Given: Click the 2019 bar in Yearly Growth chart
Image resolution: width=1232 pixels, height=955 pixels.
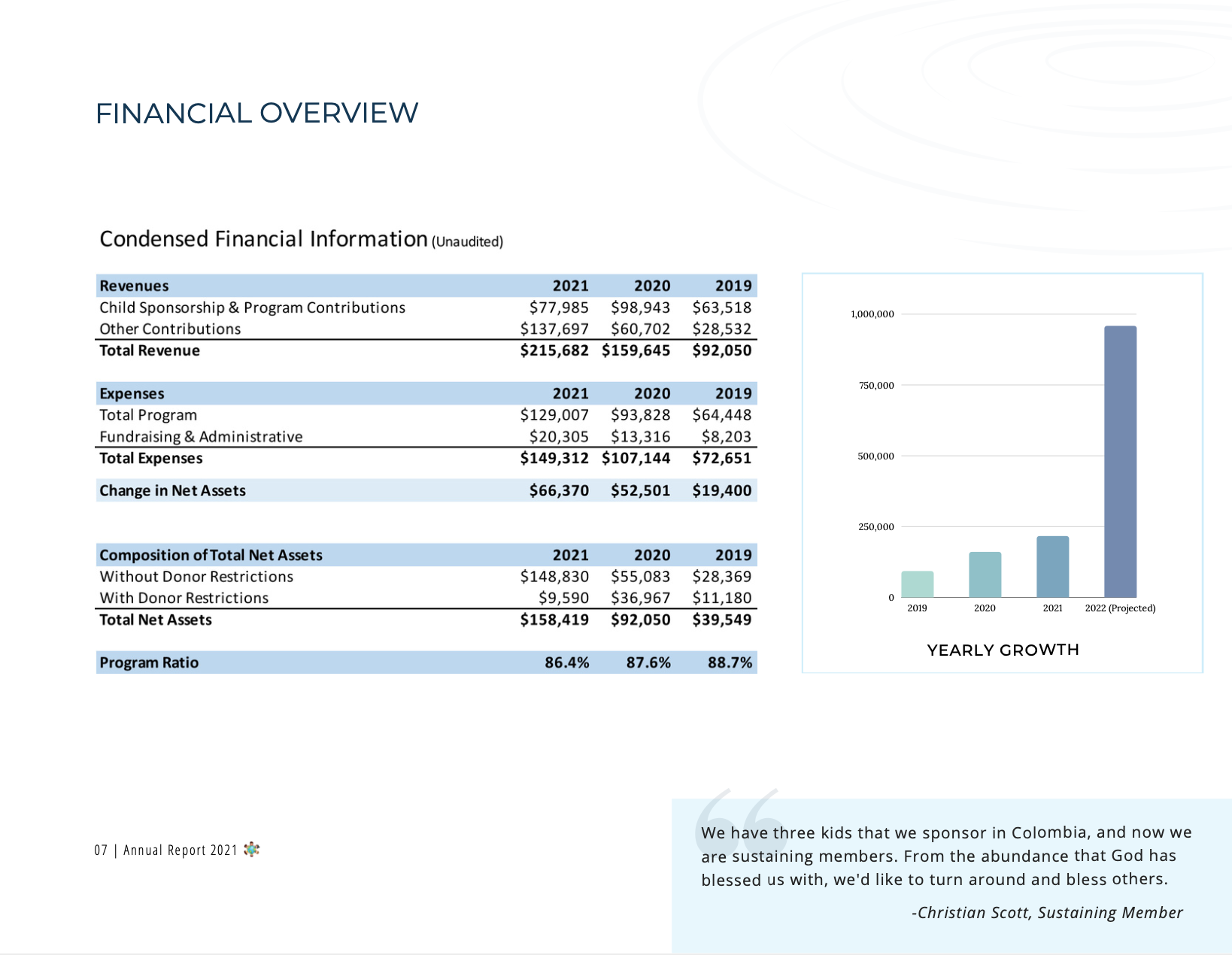Looking at the screenshot, I should [x=917, y=584].
